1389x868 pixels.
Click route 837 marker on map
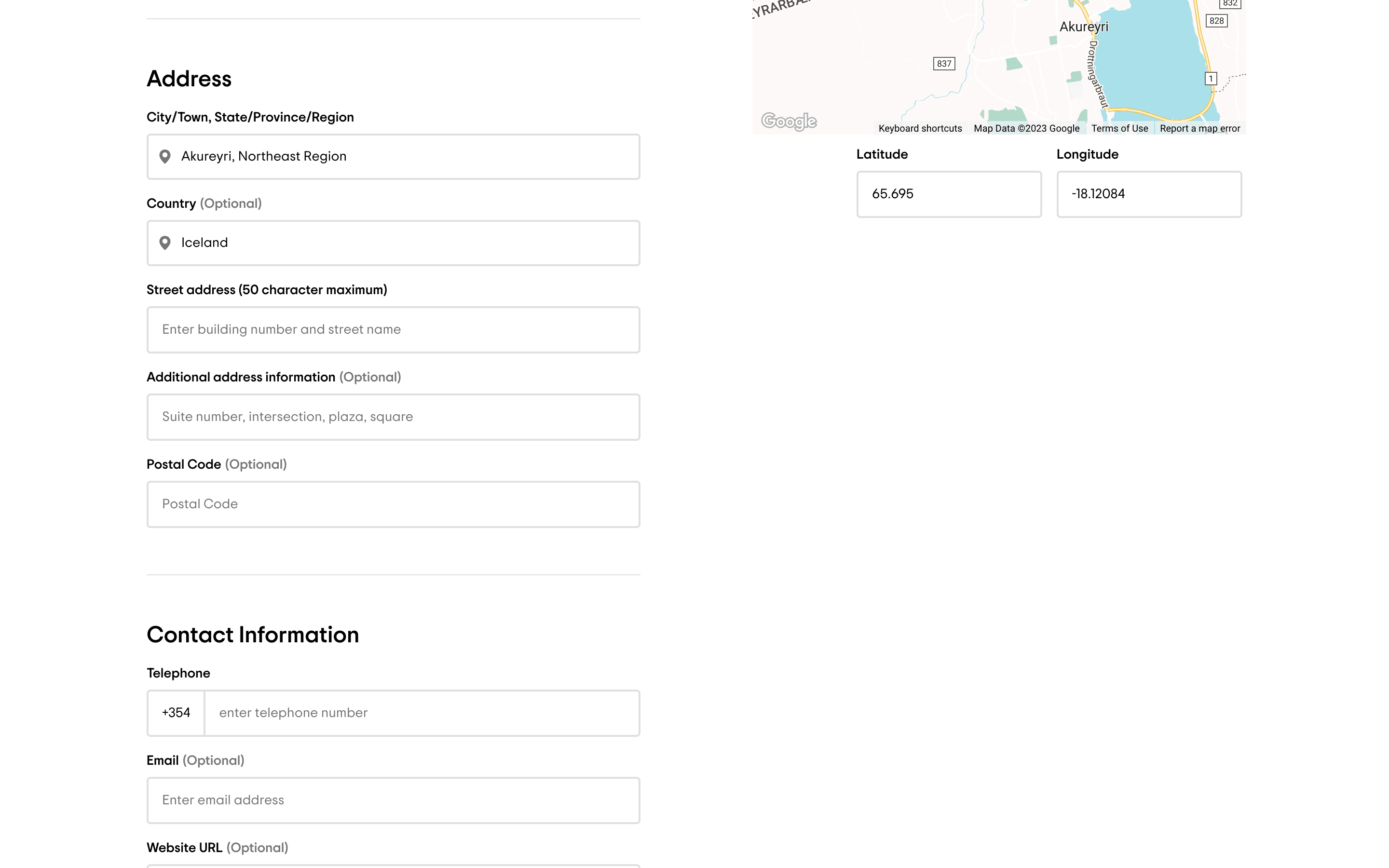coord(943,64)
